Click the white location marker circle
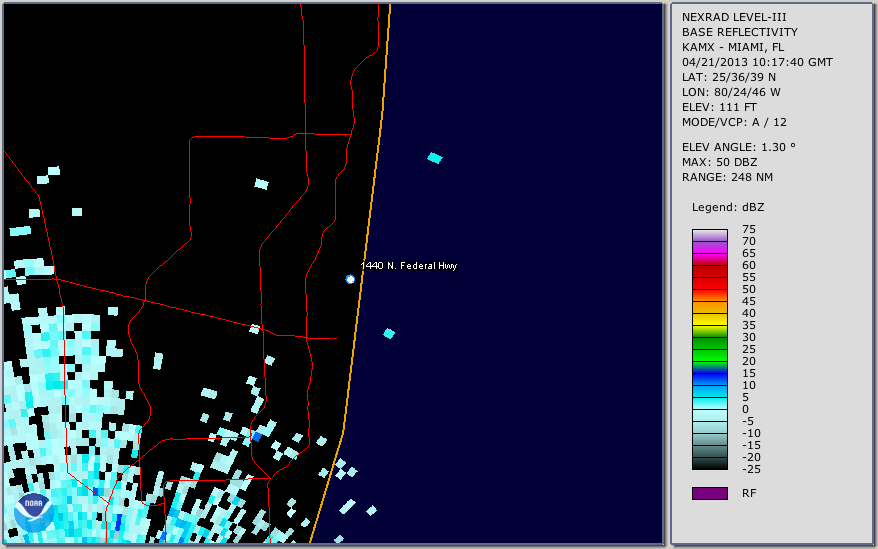 click(x=350, y=279)
